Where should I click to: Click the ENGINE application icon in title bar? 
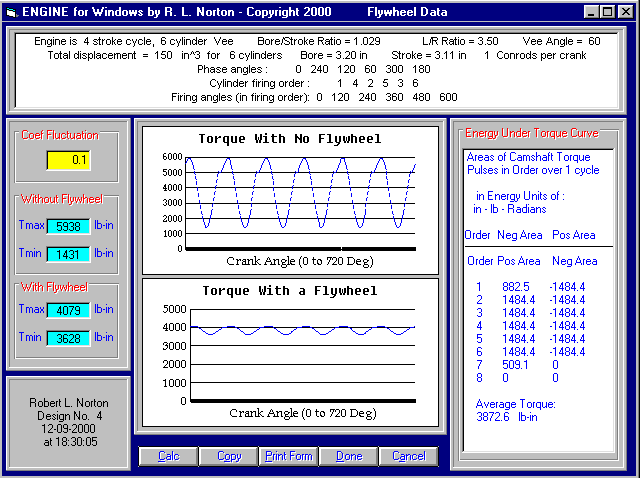click(12, 12)
